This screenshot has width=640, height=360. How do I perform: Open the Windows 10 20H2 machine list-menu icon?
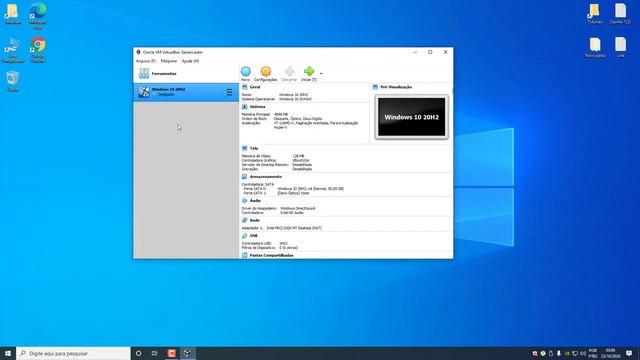coord(228,92)
